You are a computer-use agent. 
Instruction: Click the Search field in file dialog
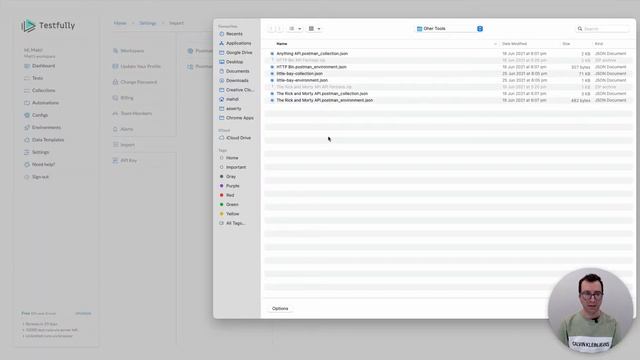(603, 29)
